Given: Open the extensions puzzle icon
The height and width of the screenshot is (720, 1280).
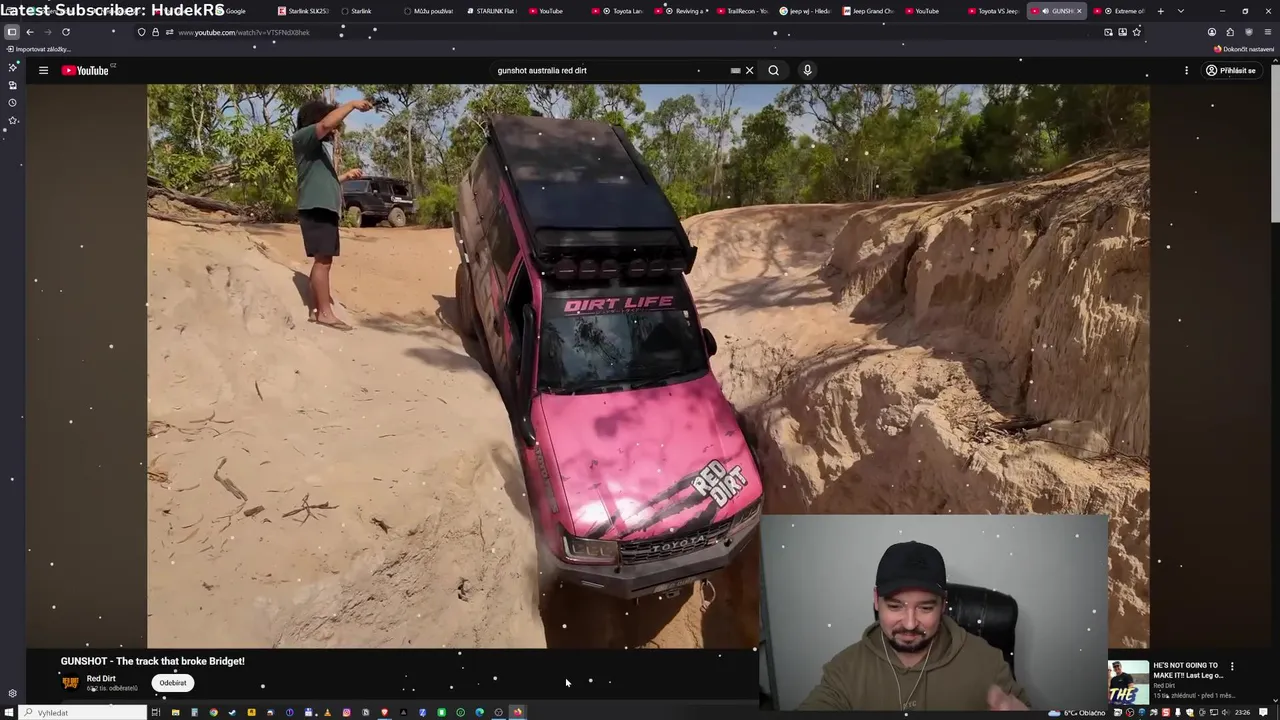Looking at the screenshot, I should tap(1230, 32).
